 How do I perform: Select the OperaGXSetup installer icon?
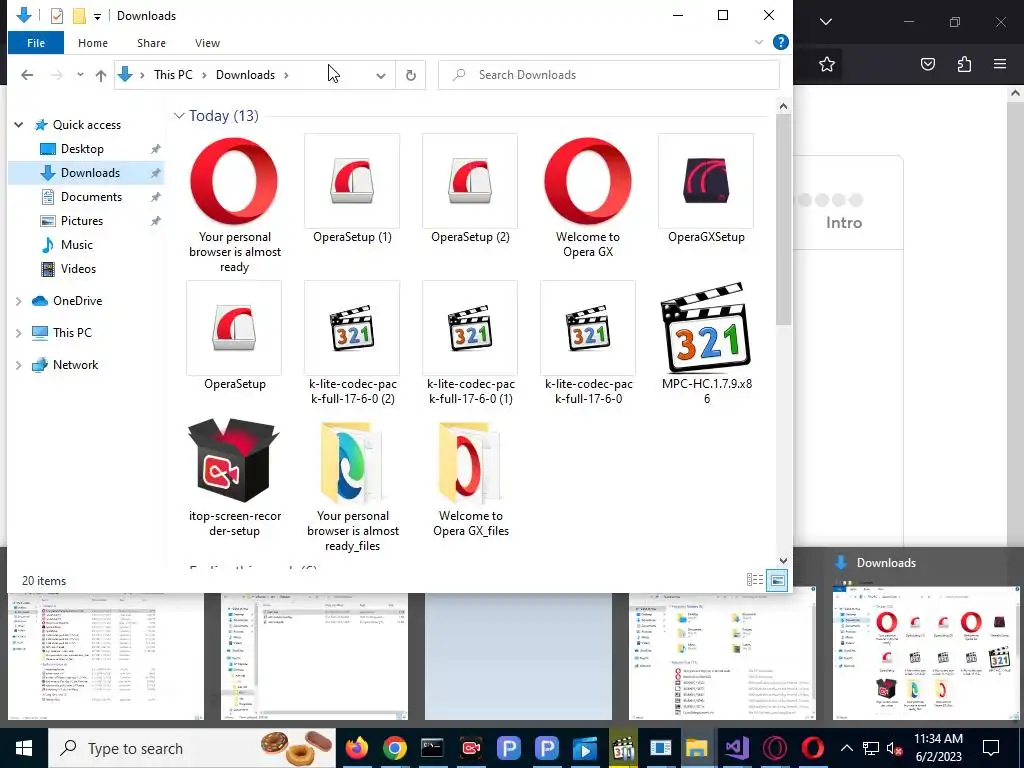[706, 181]
